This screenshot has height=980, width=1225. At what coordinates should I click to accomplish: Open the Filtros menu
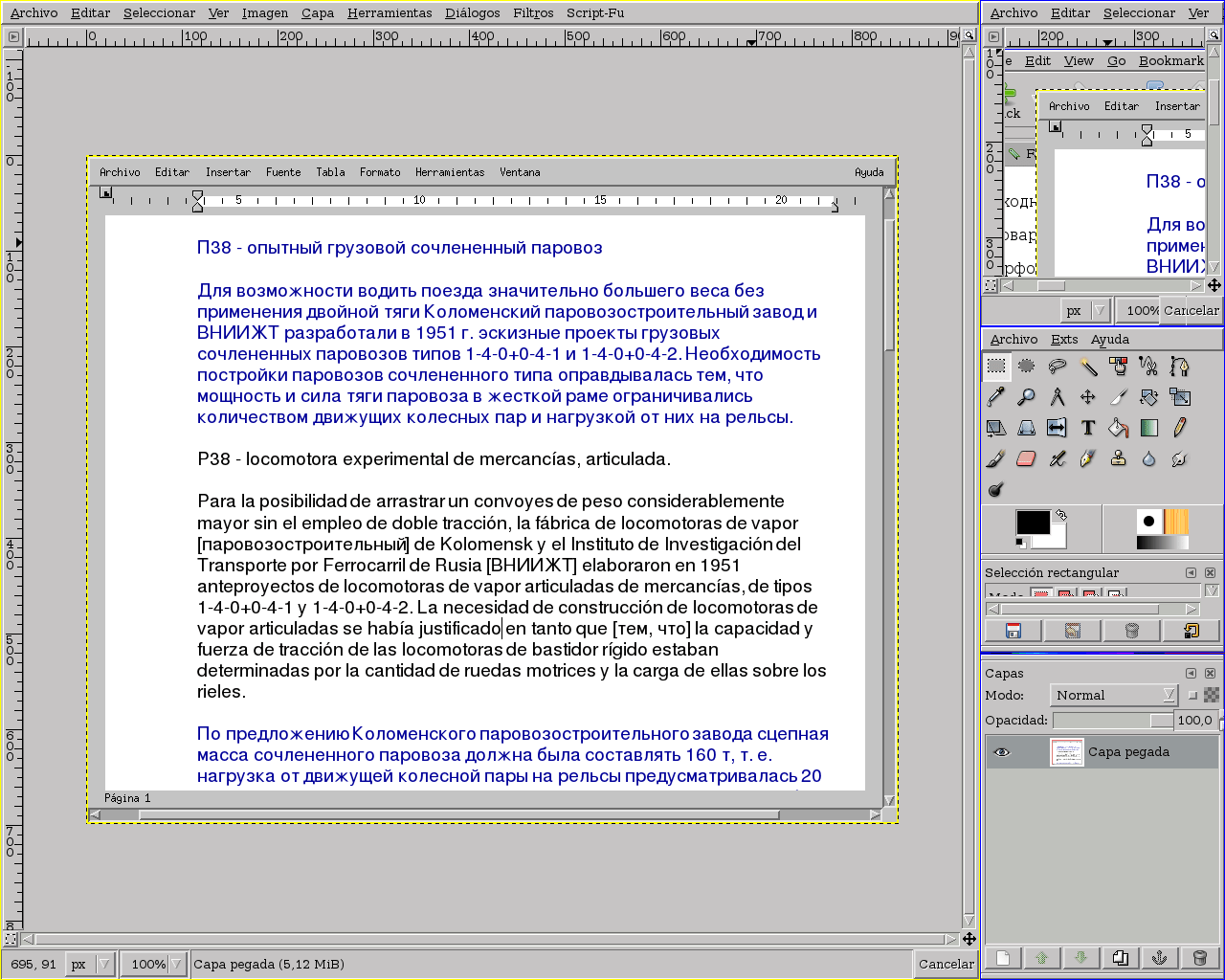(533, 13)
